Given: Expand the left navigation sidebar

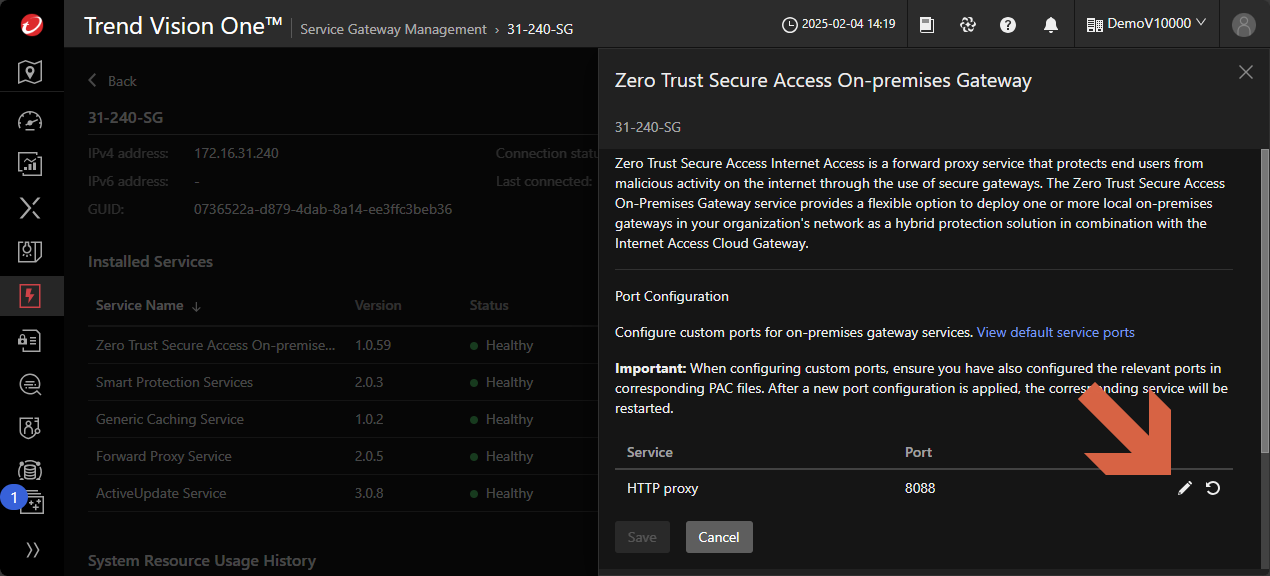Looking at the screenshot, I should coord(32,549).
